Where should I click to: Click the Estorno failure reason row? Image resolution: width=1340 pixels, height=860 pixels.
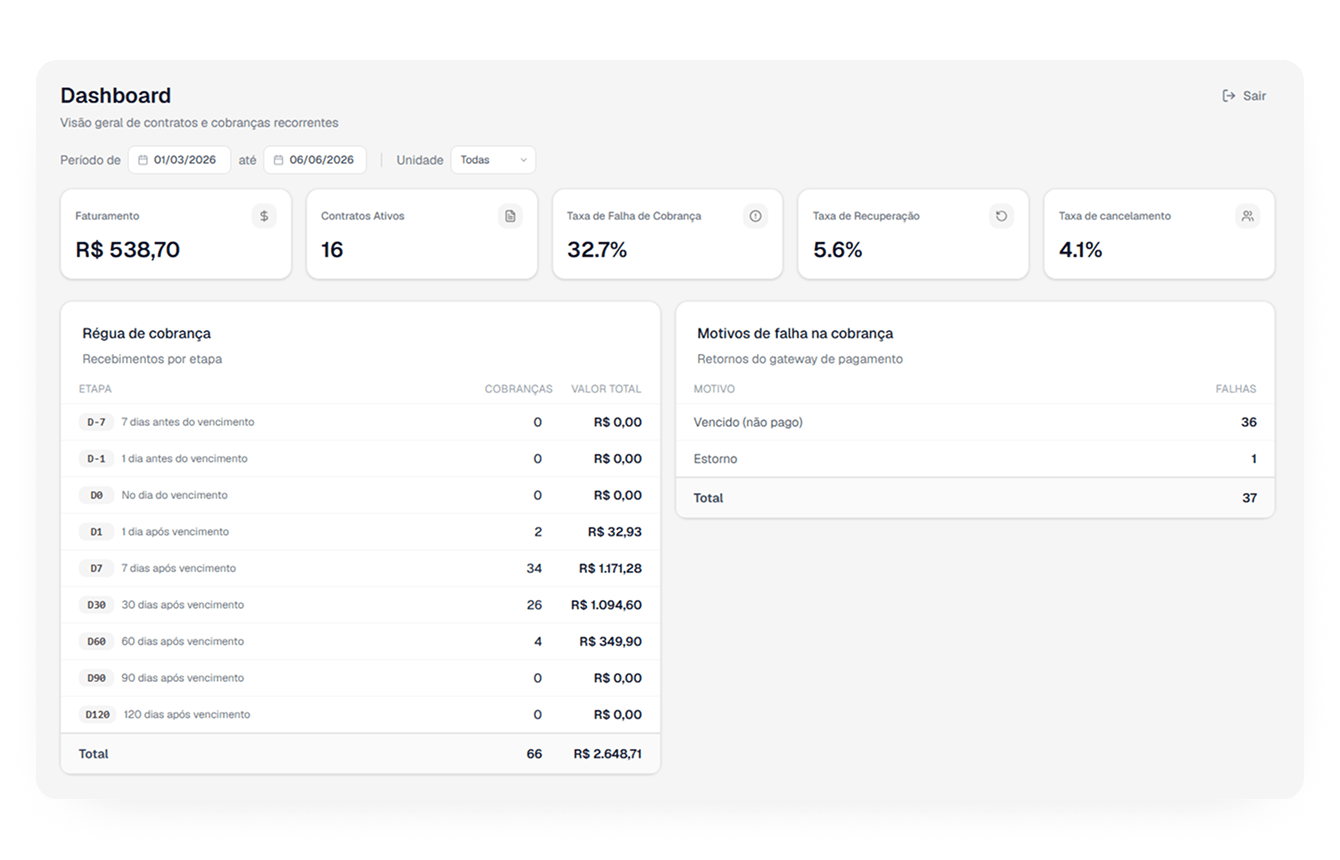[975, 459]
